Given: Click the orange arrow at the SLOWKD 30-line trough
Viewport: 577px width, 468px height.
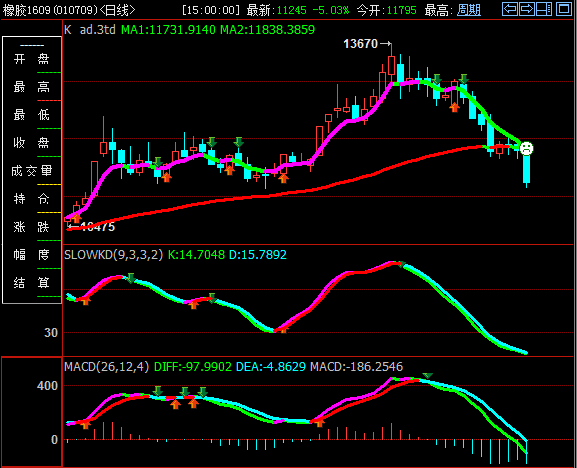Looking at the screenshot, I should [283, 330].
